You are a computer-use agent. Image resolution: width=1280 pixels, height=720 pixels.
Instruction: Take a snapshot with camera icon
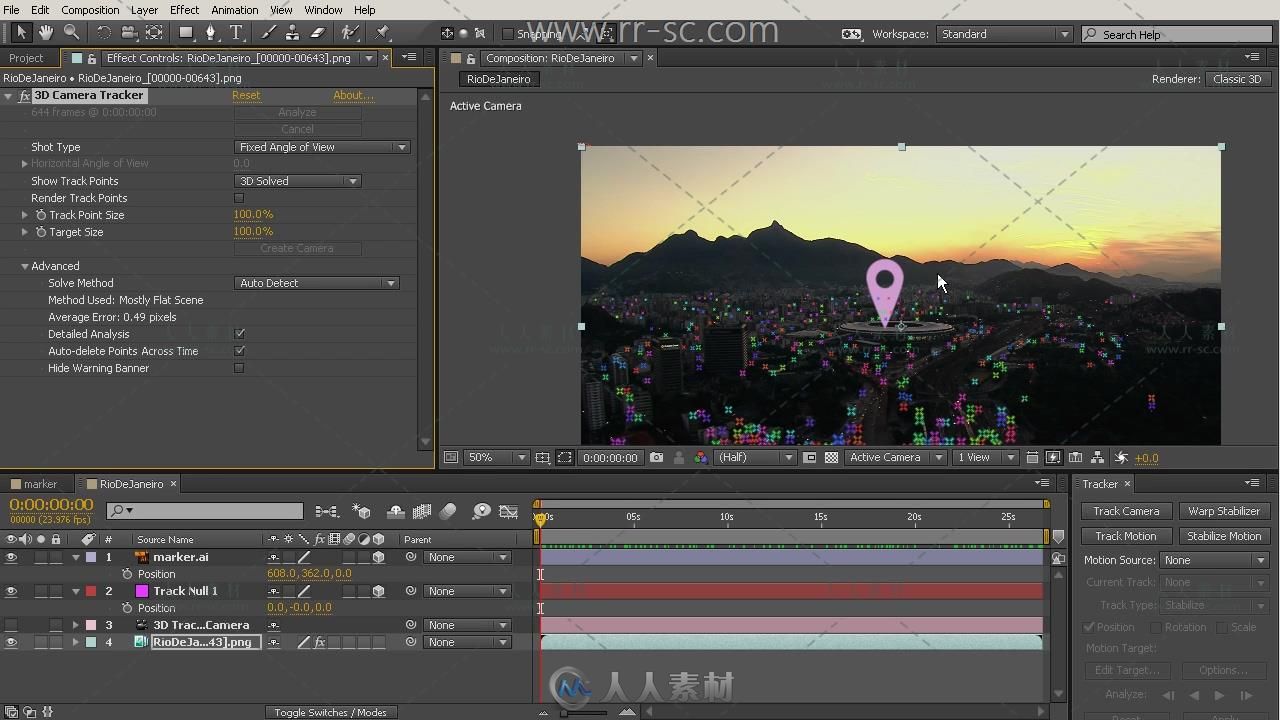coord(656,458)
